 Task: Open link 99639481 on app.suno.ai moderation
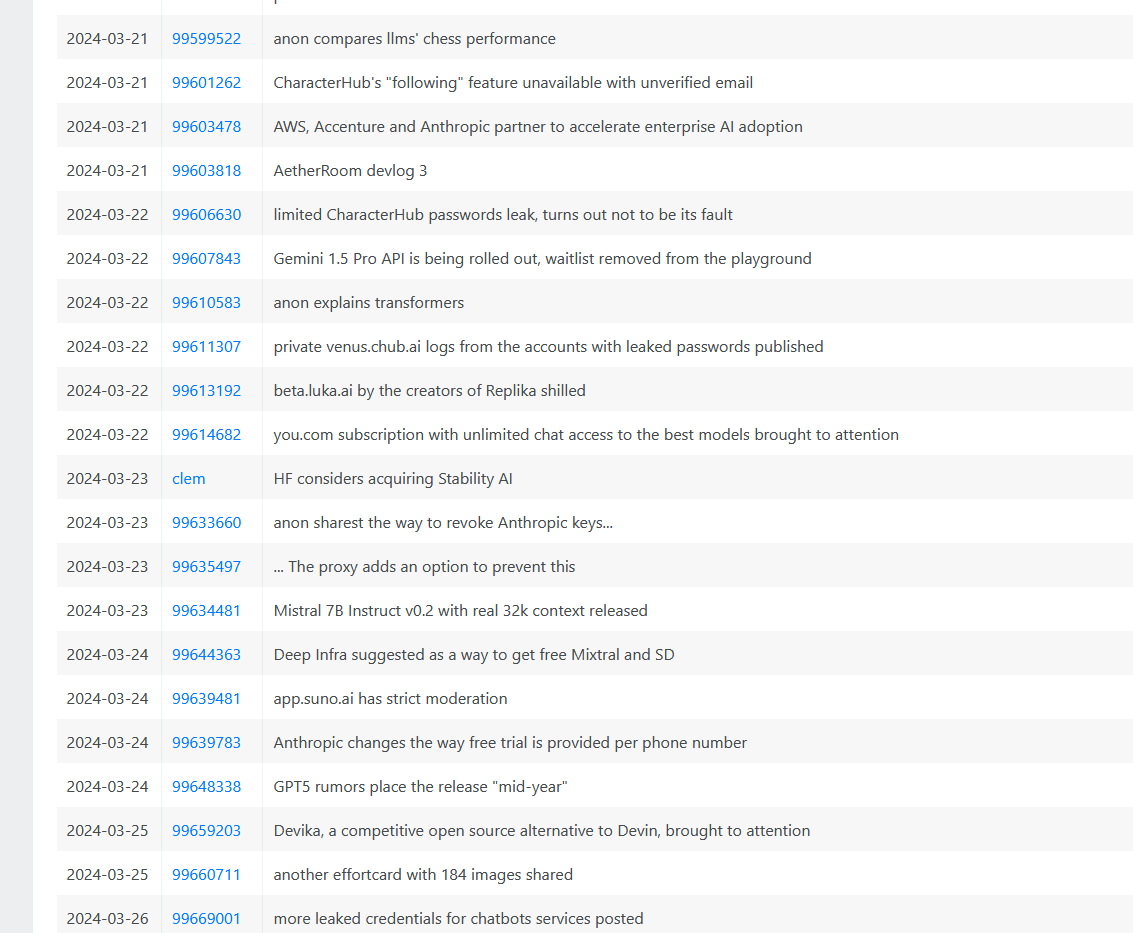206,699
